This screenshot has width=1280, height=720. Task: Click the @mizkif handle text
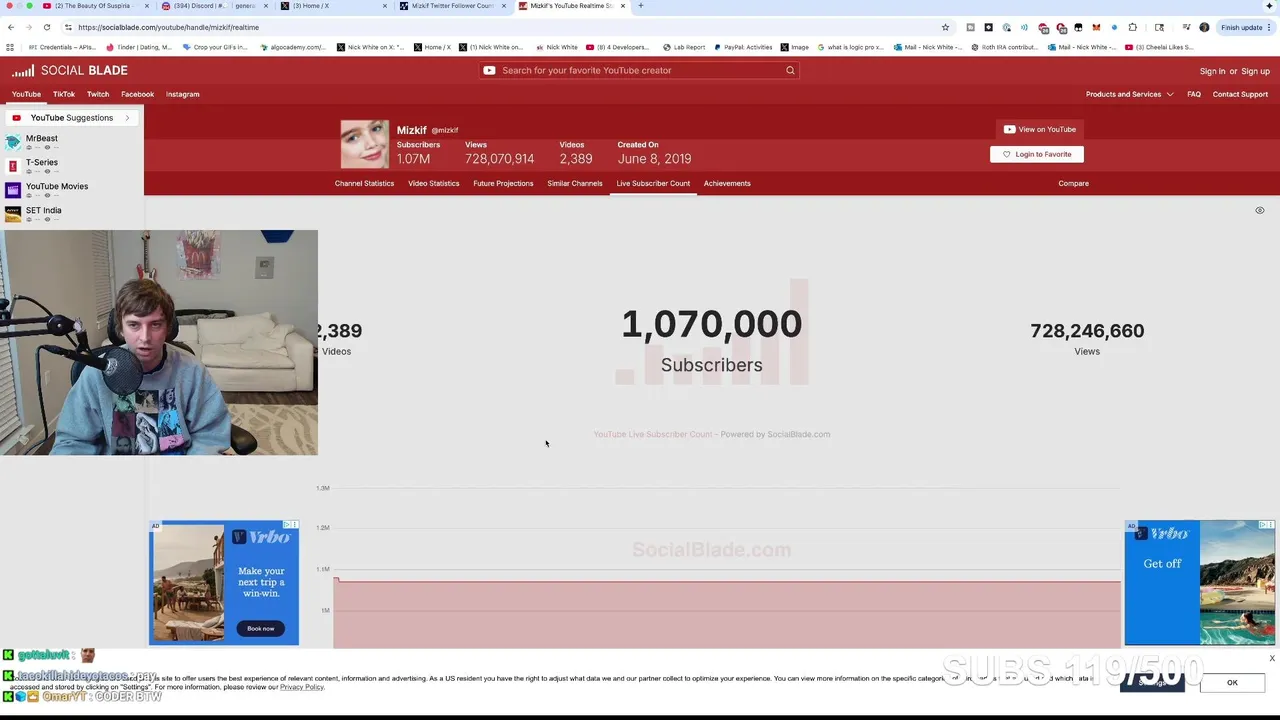pyautogui.click(x=445, y=130)
